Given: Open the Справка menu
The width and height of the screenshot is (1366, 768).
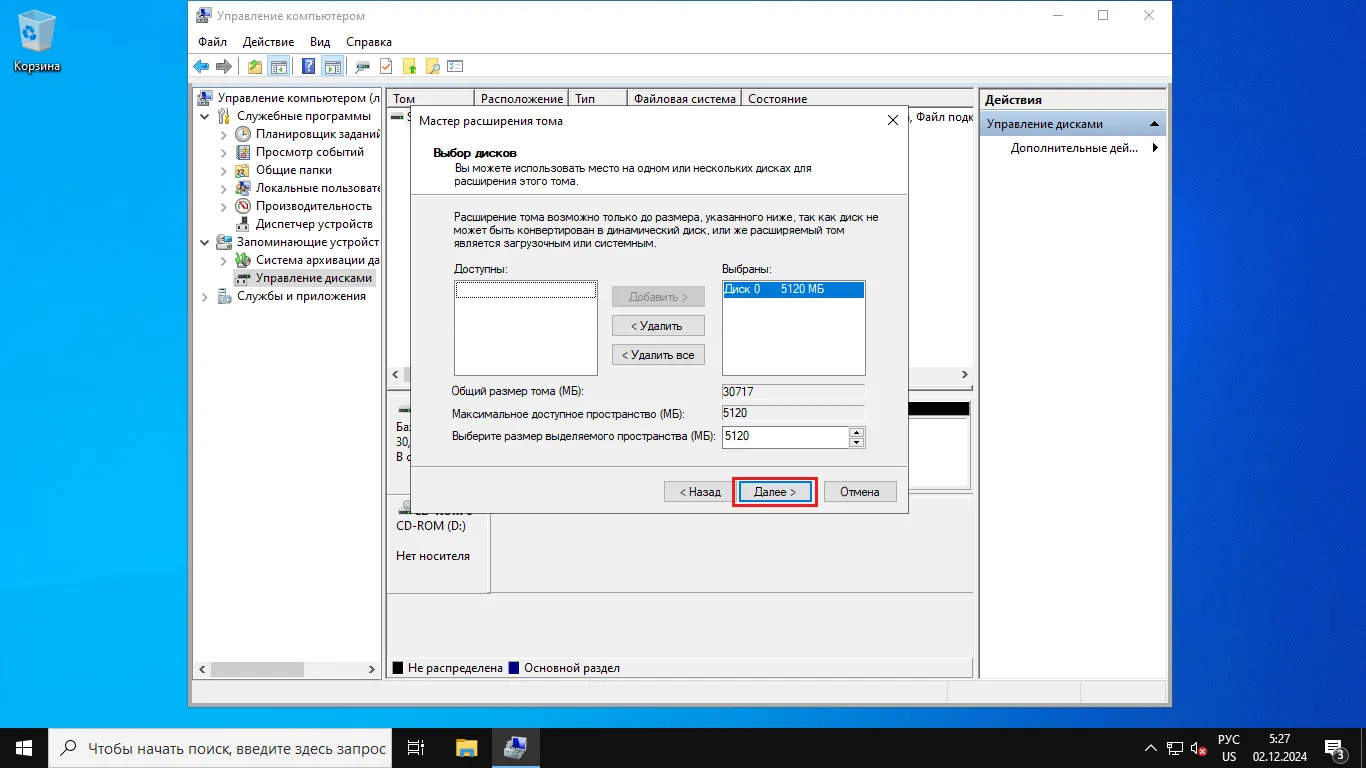Looking at the screenshot, I should pos(367,42).
